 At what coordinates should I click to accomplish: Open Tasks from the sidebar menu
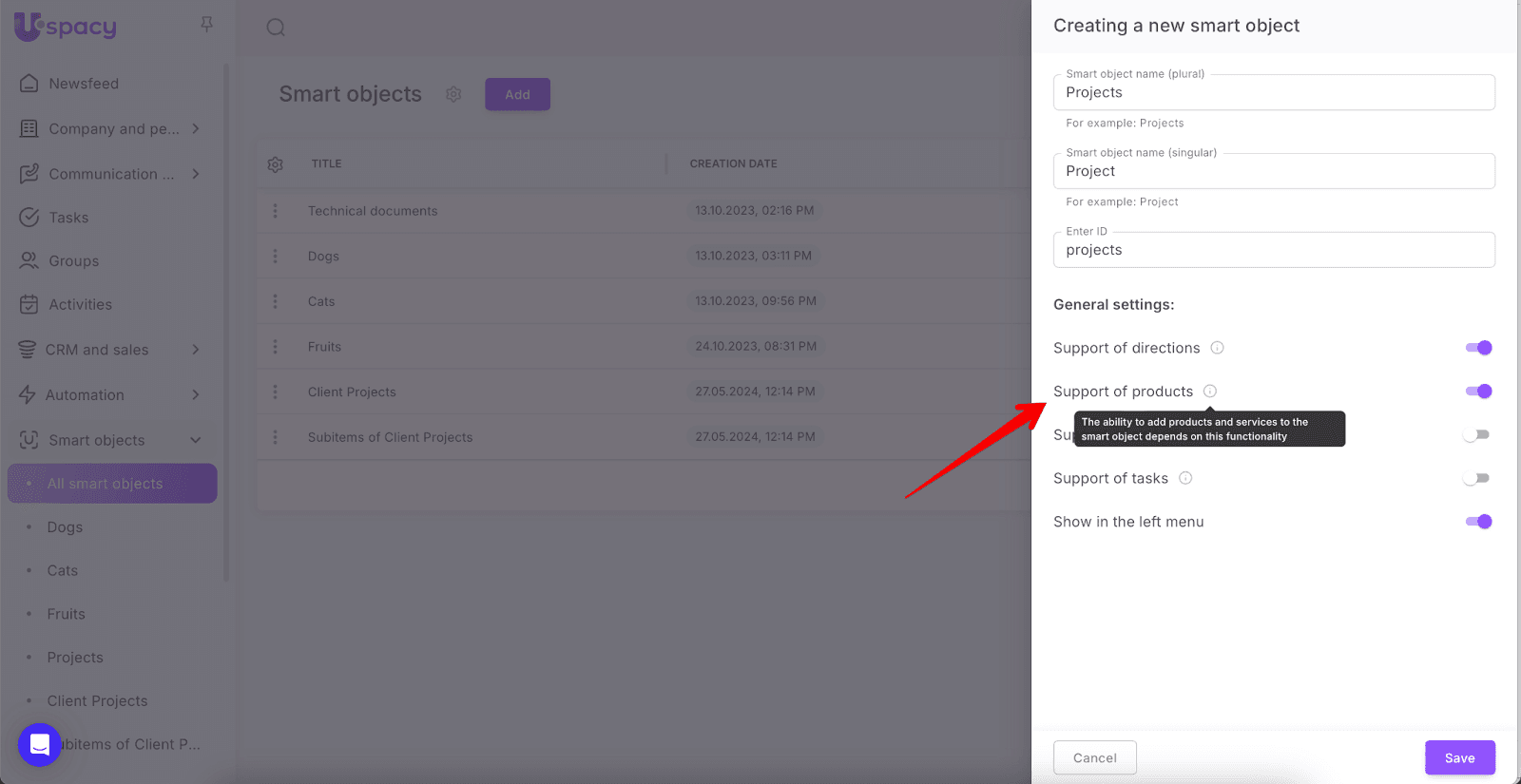tap(68, 218)
